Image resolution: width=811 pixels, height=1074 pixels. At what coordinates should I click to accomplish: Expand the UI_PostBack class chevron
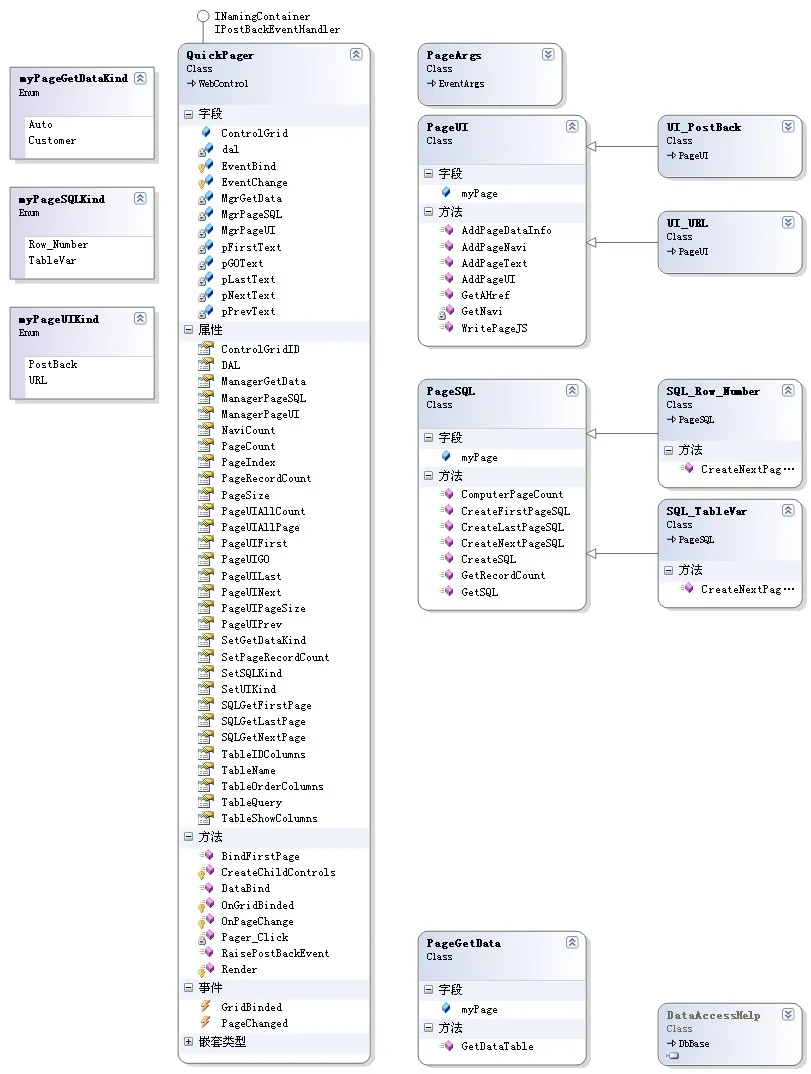pyautogui.click(x=788, y=126)
